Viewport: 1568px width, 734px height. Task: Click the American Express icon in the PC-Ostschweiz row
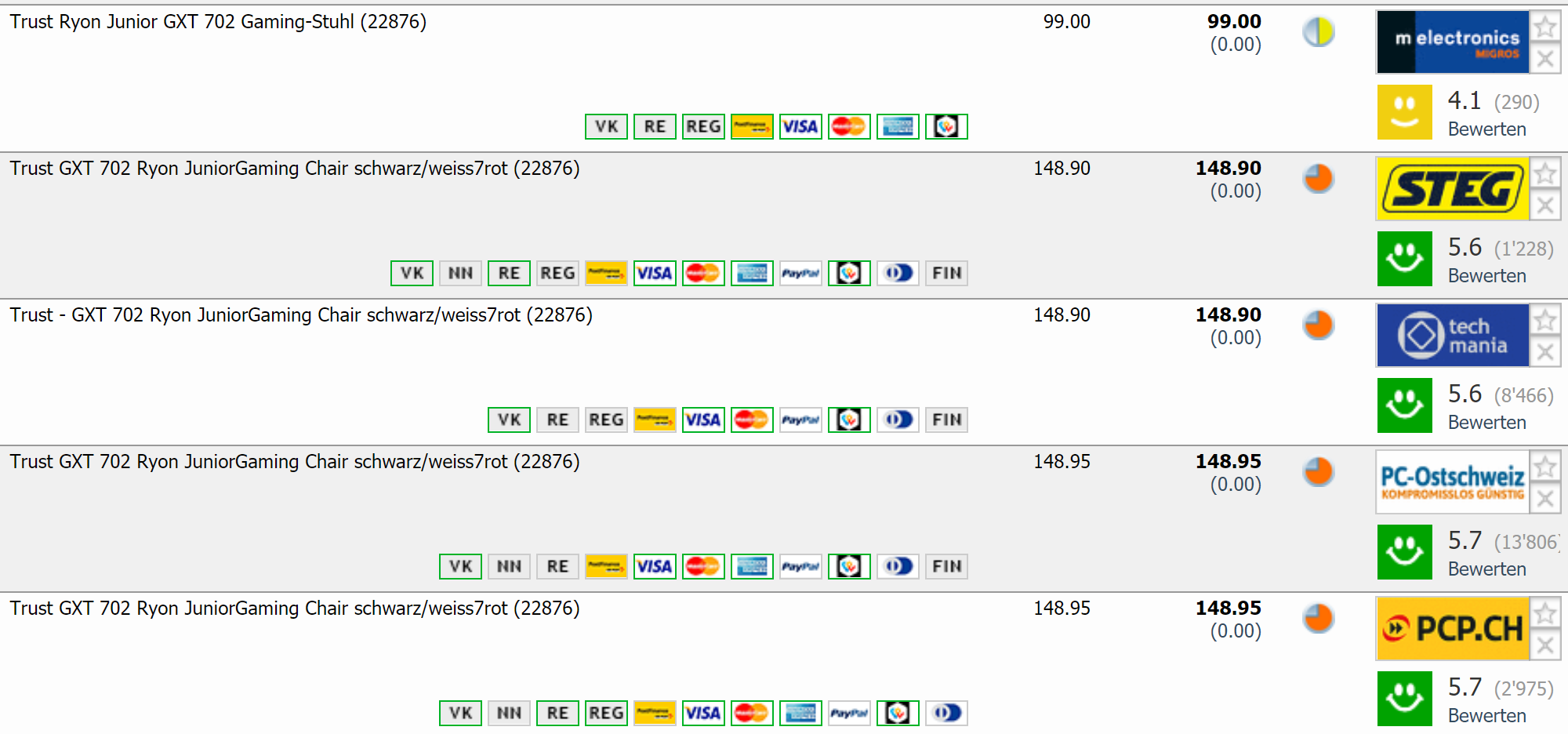tap(752, 566)
